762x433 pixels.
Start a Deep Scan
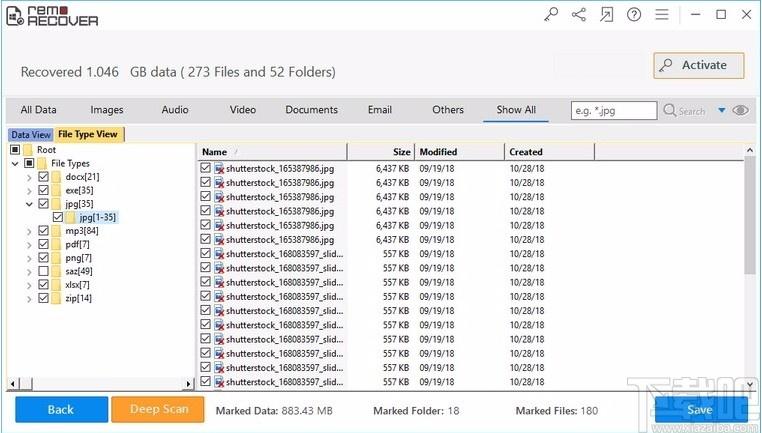click(x=158, y=409)
